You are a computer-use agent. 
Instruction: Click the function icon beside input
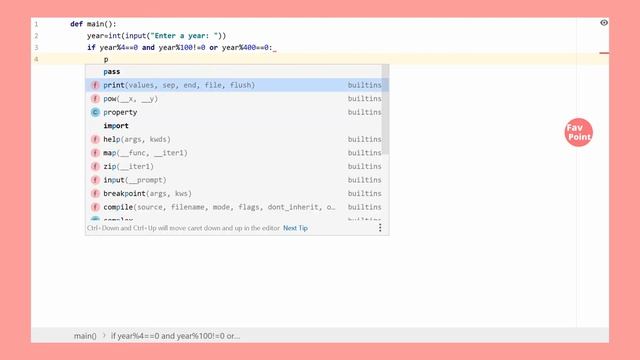tap(95, 180)
